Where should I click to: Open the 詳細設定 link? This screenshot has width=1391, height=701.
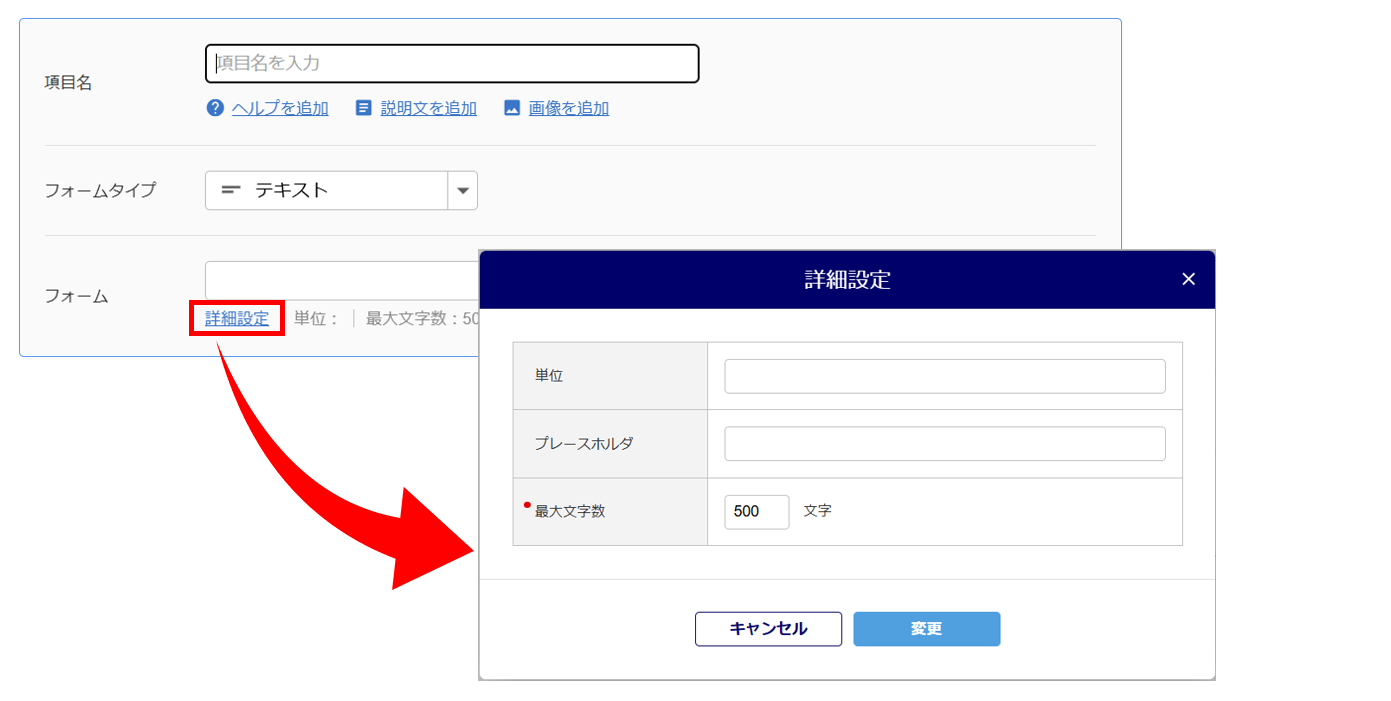click(237, 318)
